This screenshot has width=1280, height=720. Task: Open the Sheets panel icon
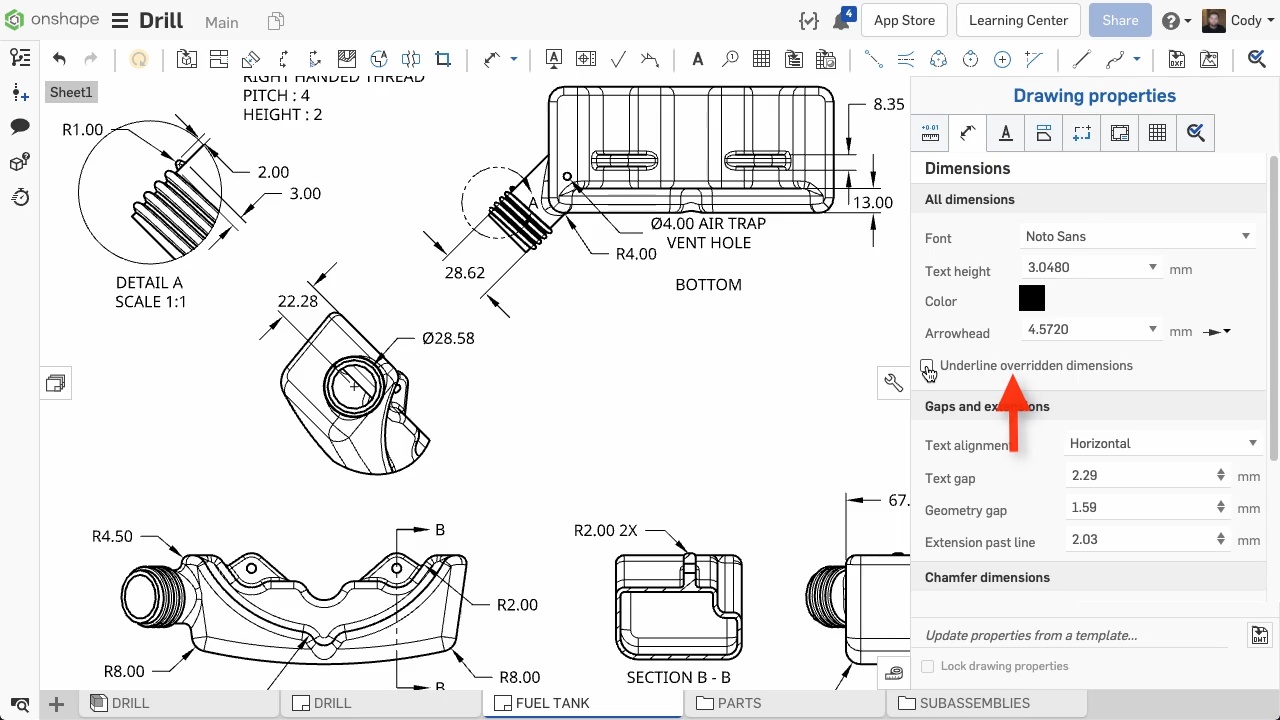56,383
